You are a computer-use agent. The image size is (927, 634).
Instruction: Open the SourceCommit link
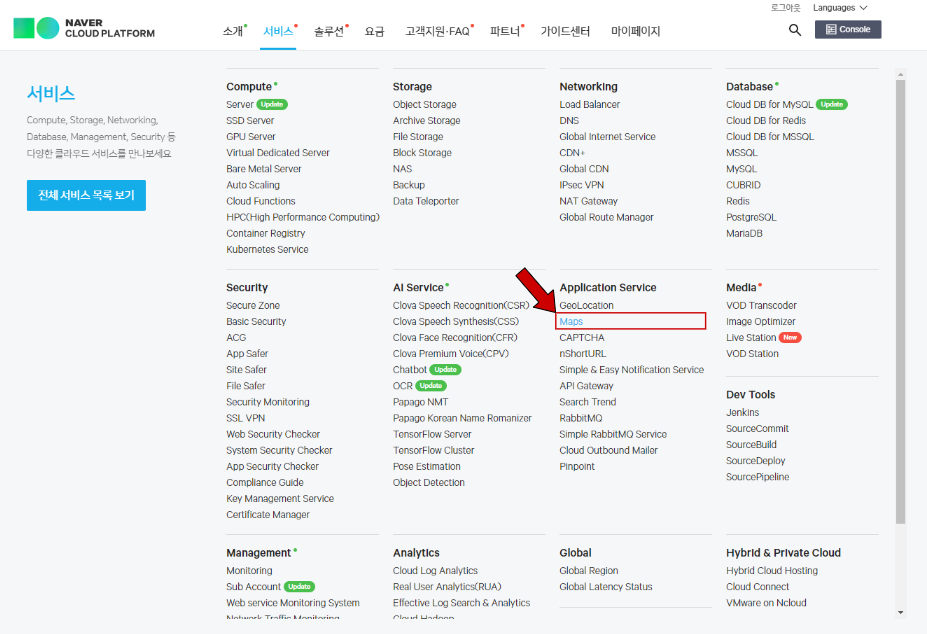pyautogui.click(x=757, y=429)
